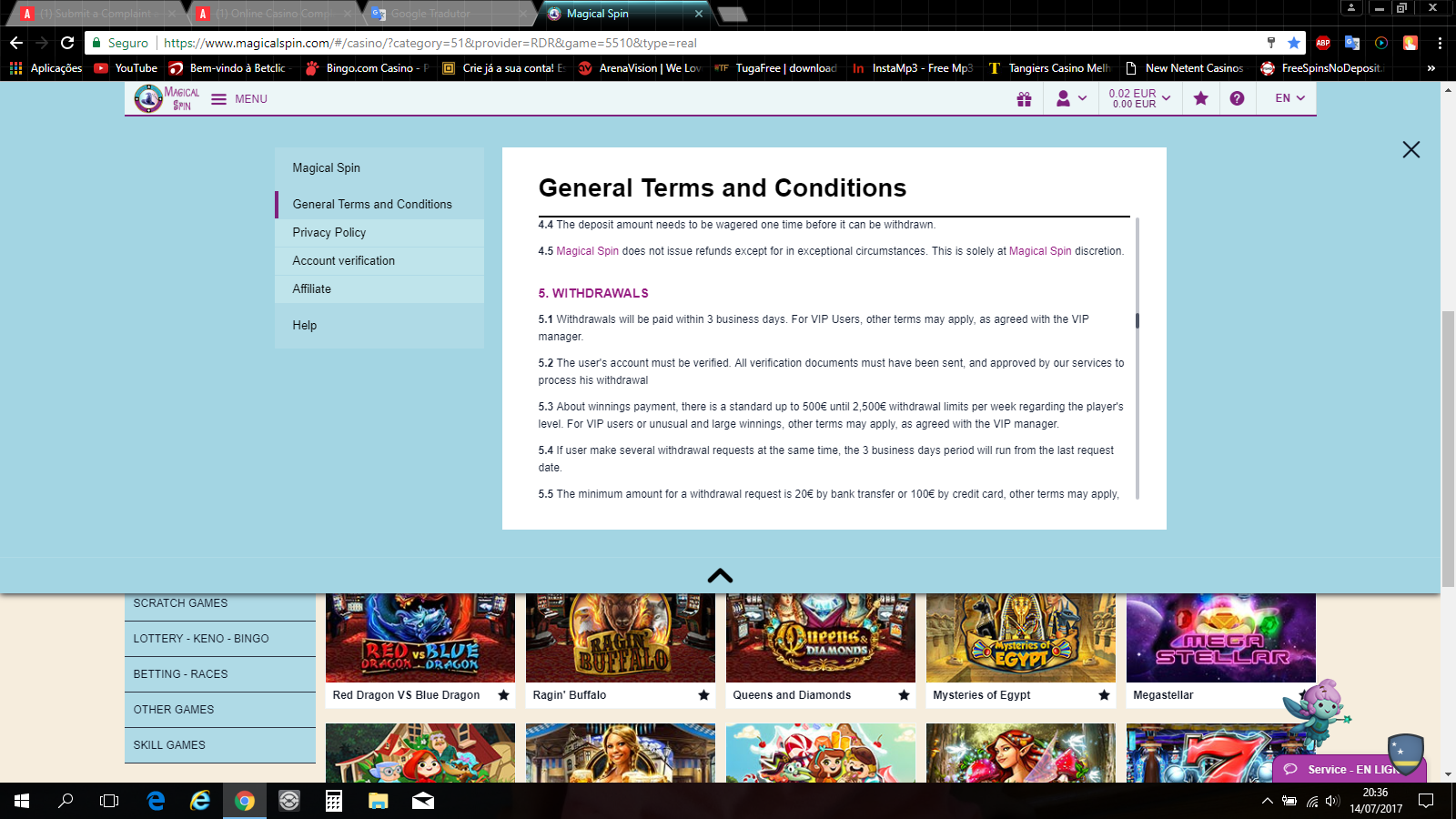This screenshot has height=819, width=1456.
Task: Open Windows taskbar search
Action: tap(66, 801)
